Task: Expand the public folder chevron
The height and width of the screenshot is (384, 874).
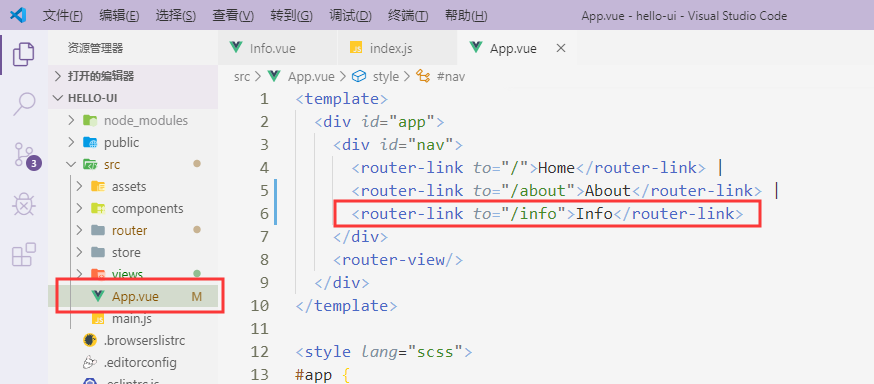Action: (71, 143)
